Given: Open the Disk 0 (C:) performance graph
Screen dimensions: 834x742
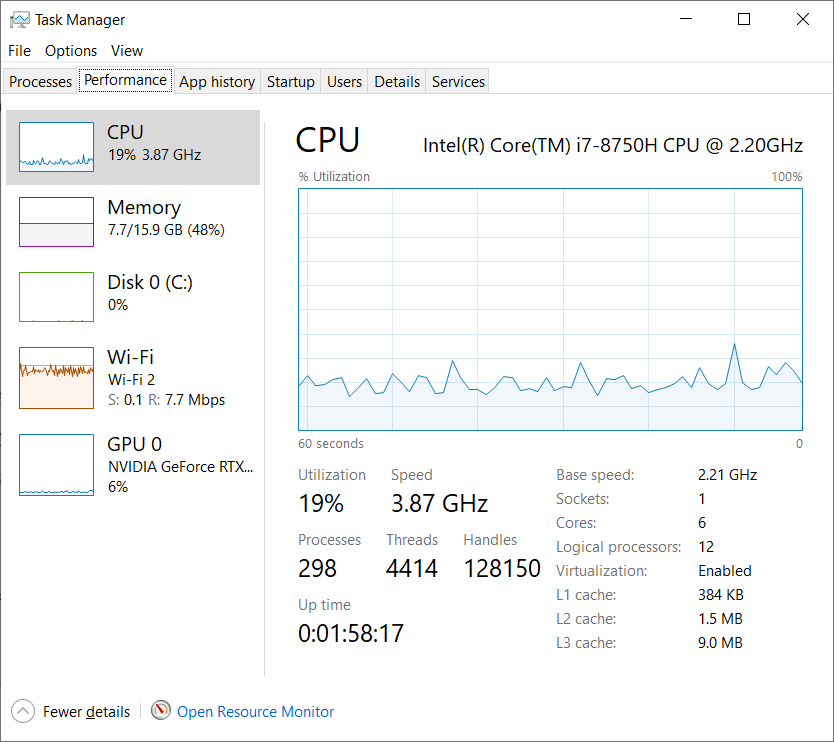Looking at the screenshot, I should 56,297.
